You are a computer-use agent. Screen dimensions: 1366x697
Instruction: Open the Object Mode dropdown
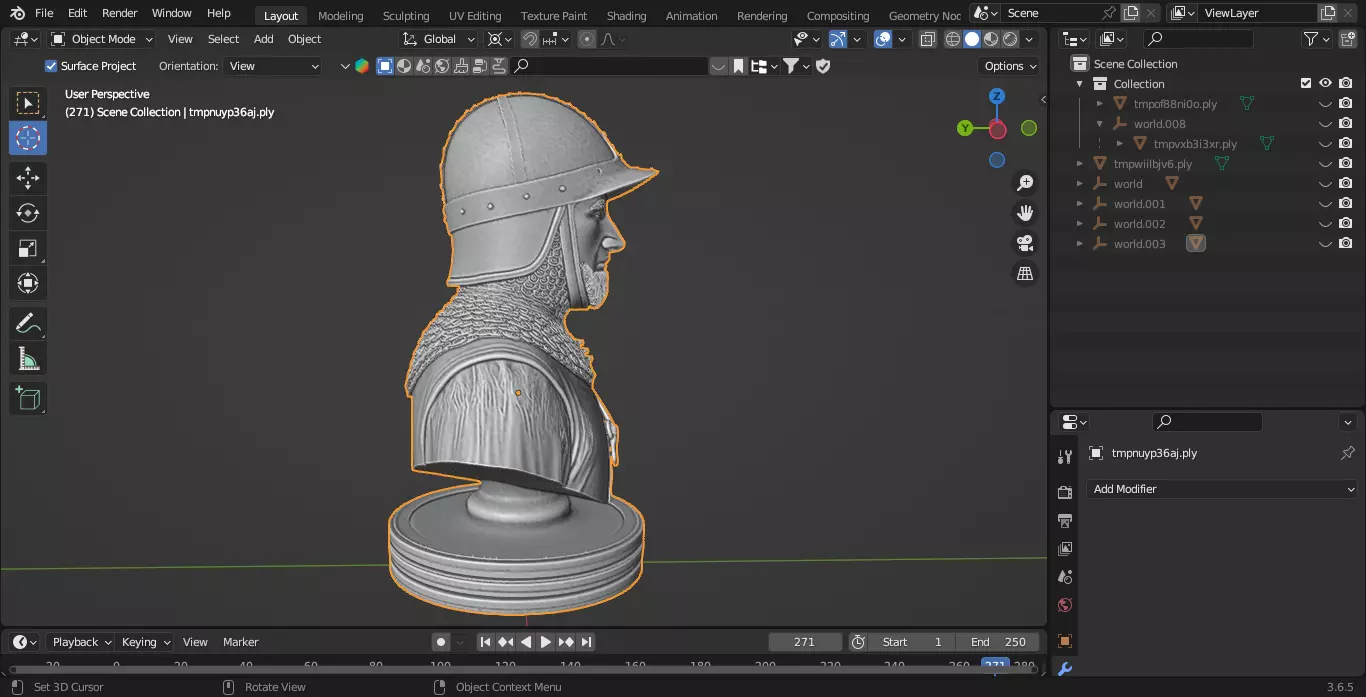click(x=102, y=39)
